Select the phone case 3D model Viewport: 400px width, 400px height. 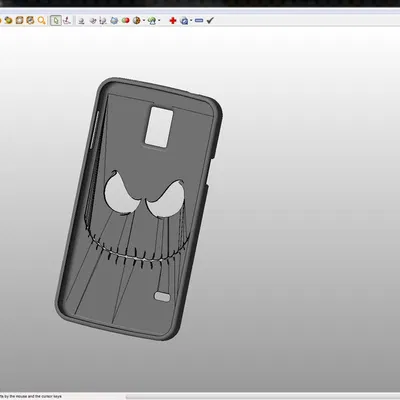click(x=139, y=208)
